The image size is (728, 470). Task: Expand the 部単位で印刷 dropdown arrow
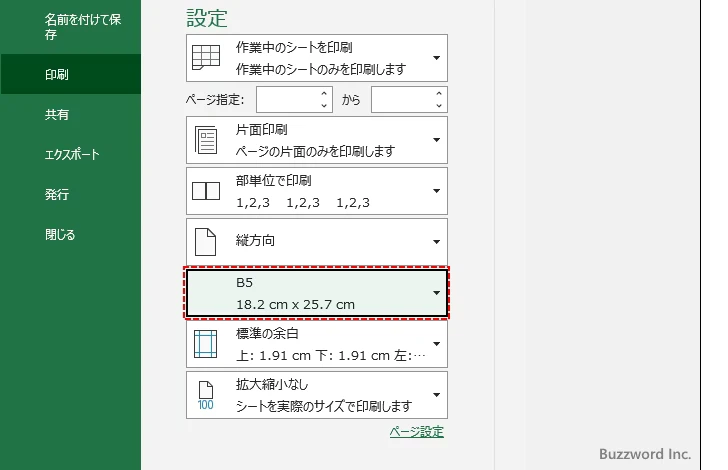[x=436, y=191]
